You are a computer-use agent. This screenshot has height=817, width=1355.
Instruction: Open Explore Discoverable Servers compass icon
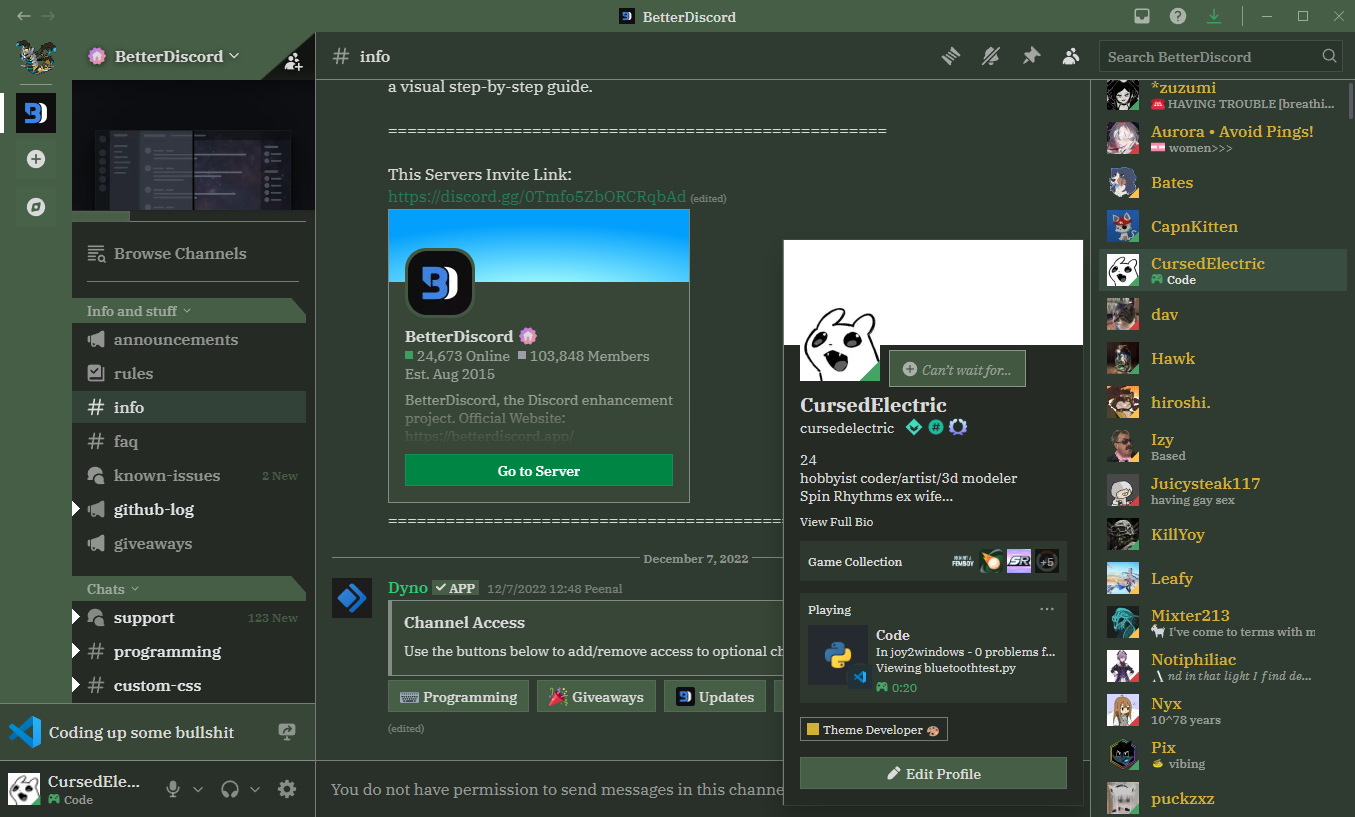(x=36, y=207)
